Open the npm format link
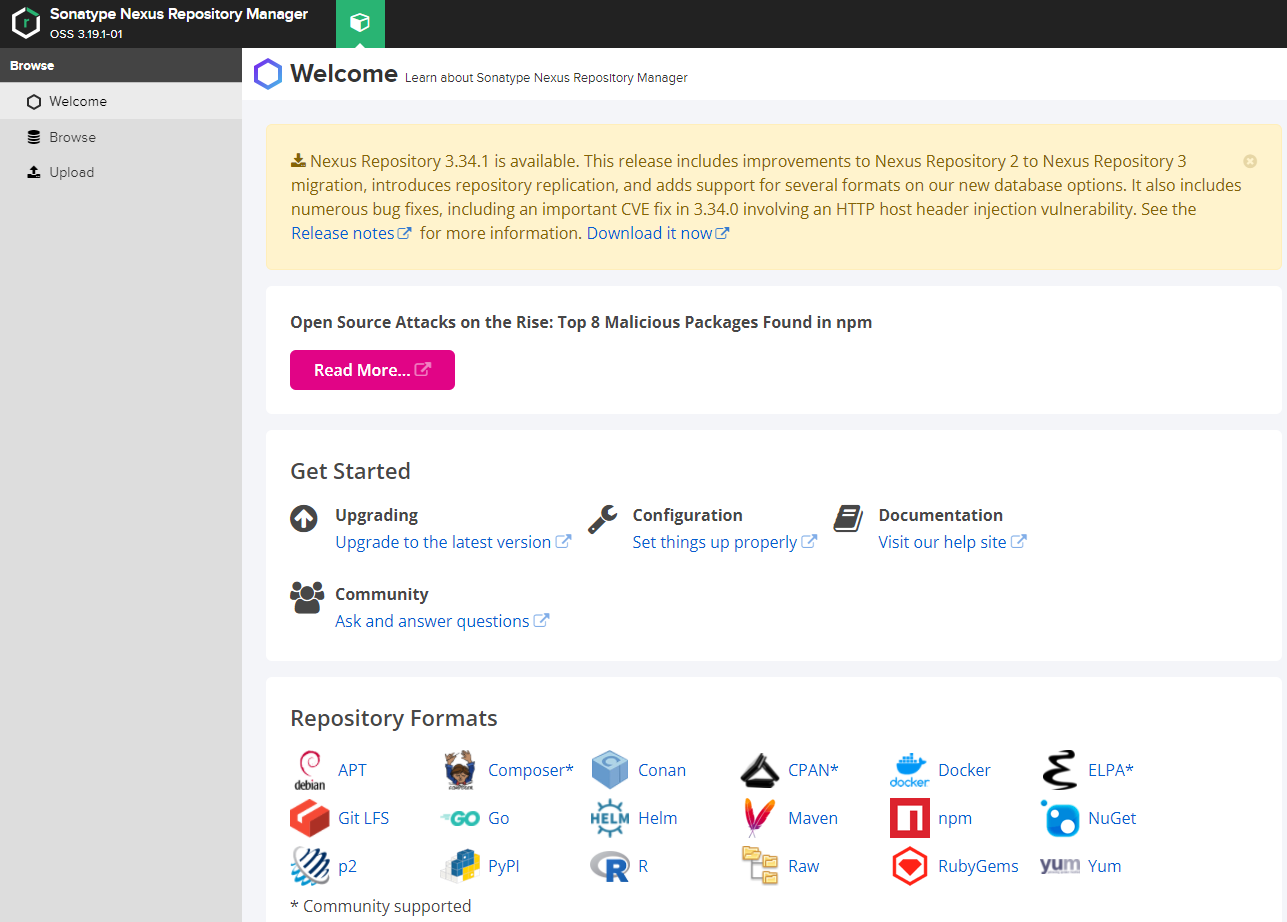Viewport: 1287px width, 922px height. tap(955, 818)
